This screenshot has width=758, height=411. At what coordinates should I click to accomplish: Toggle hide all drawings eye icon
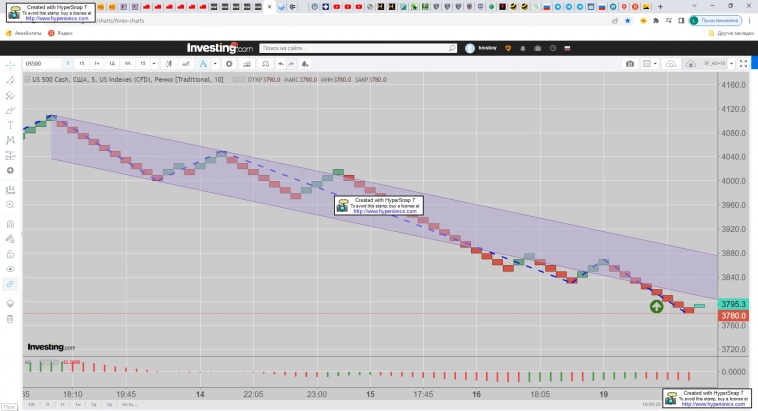coord(10,269)
